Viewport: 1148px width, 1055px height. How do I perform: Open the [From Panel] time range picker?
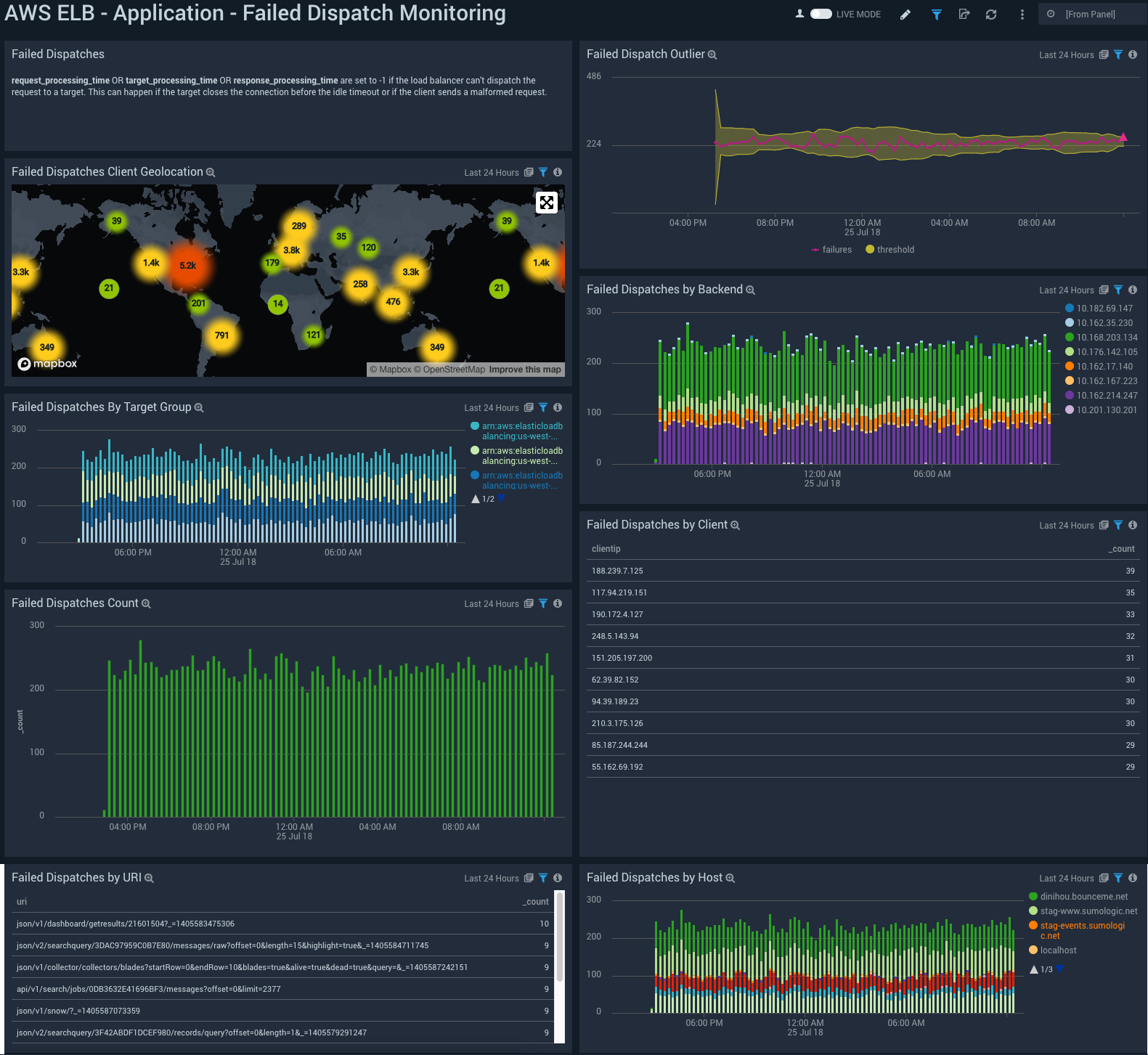click(x=1089, y=15)
